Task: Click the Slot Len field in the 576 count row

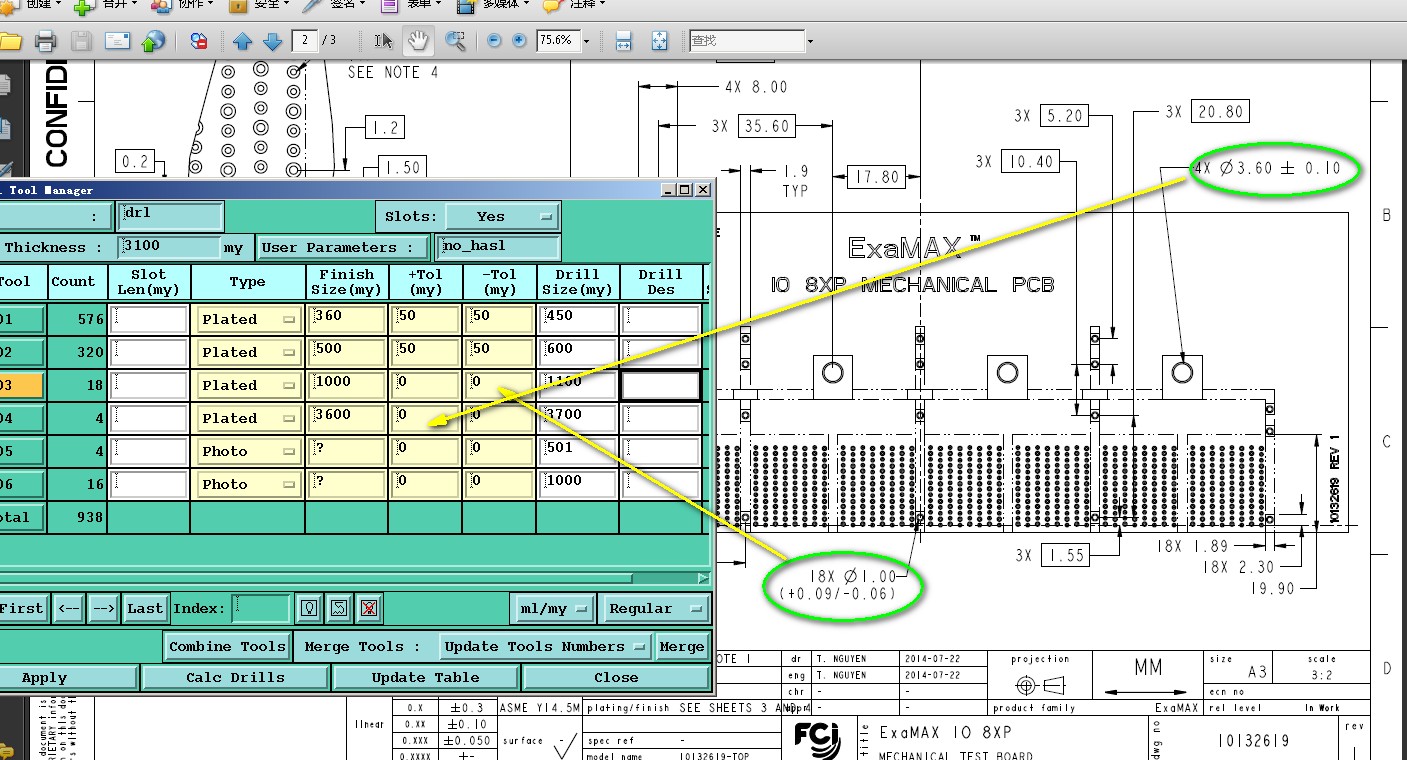Action: pyautogui.click(x=150, y=319)
